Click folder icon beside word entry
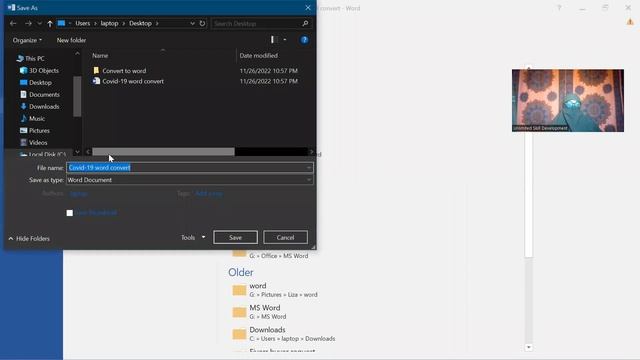The height and width of the screenshot is (360, 640). coord(239,290)
